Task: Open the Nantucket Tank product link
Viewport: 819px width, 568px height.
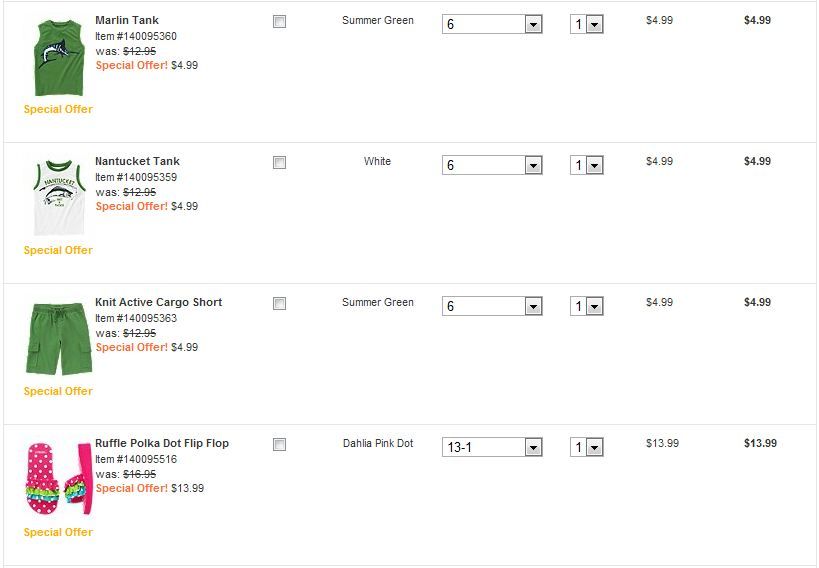Action: coord(137,161)
